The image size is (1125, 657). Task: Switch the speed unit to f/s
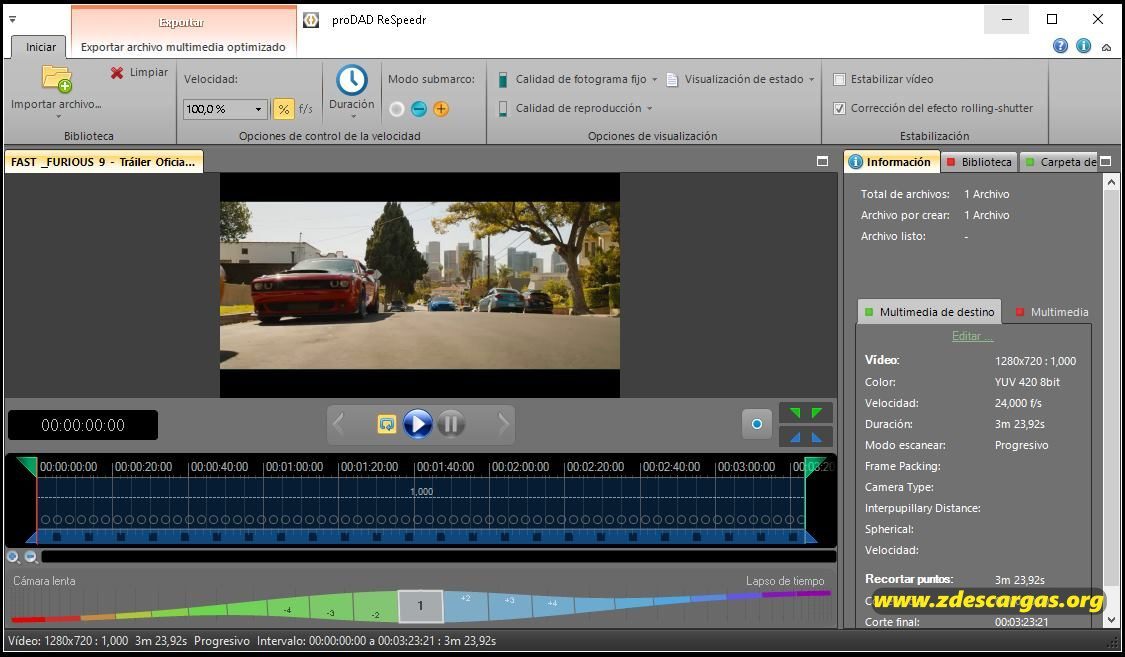coord(306,109)
